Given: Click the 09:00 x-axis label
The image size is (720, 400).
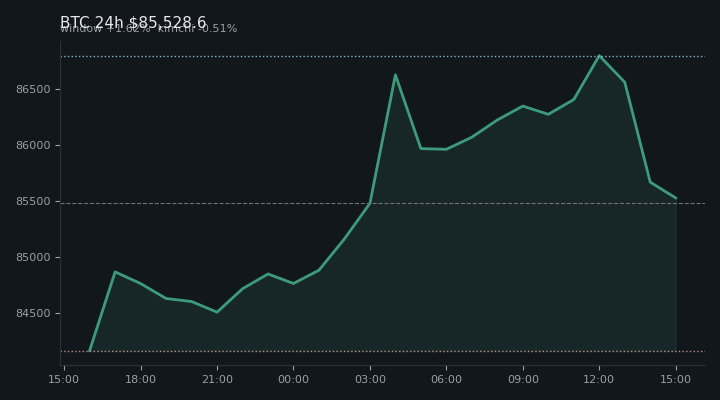Looking at the screenshot, I should pyautogui.click(x=523, y=379).
